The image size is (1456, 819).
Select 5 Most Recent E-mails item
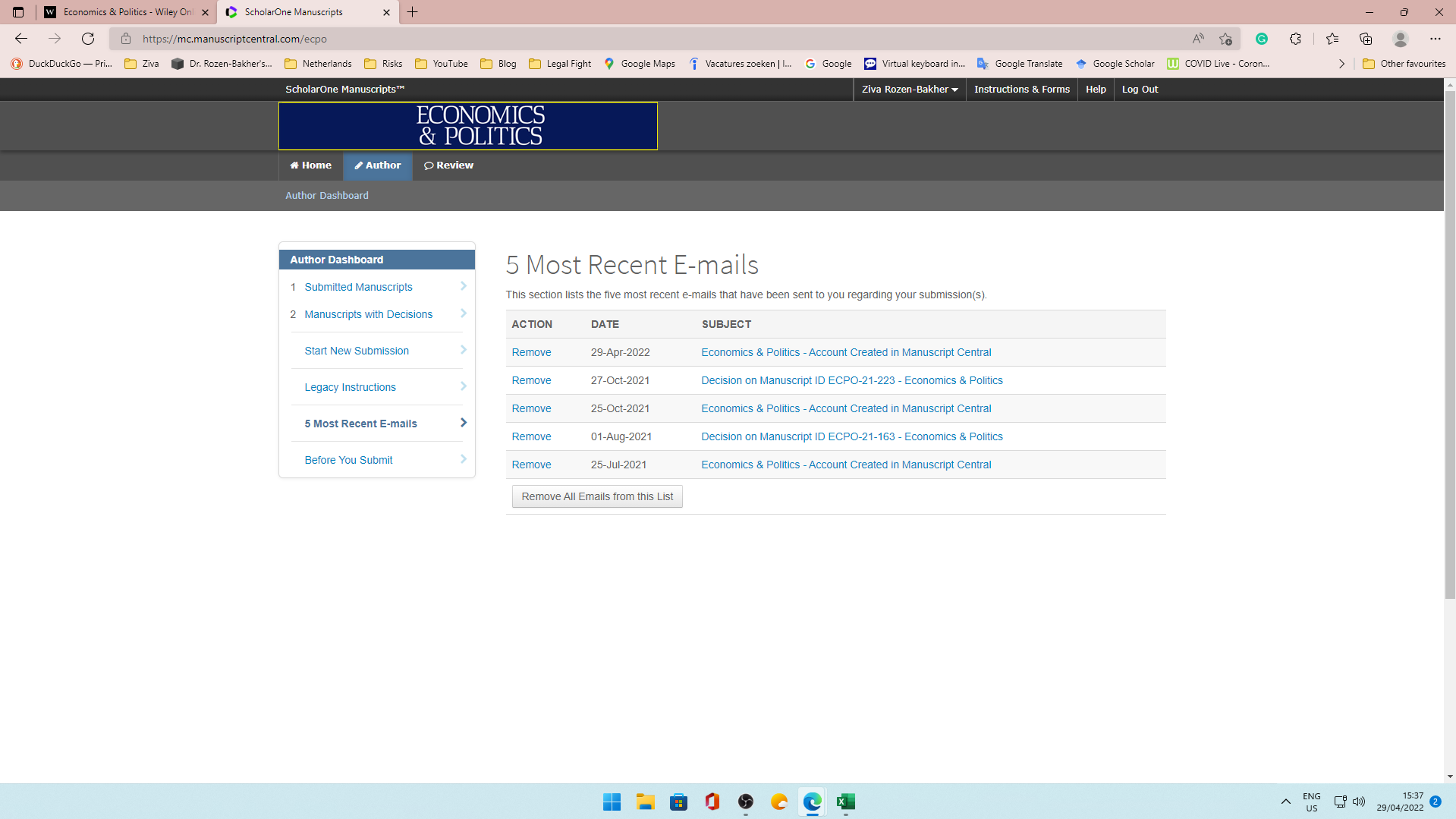[x=361, y=424]
